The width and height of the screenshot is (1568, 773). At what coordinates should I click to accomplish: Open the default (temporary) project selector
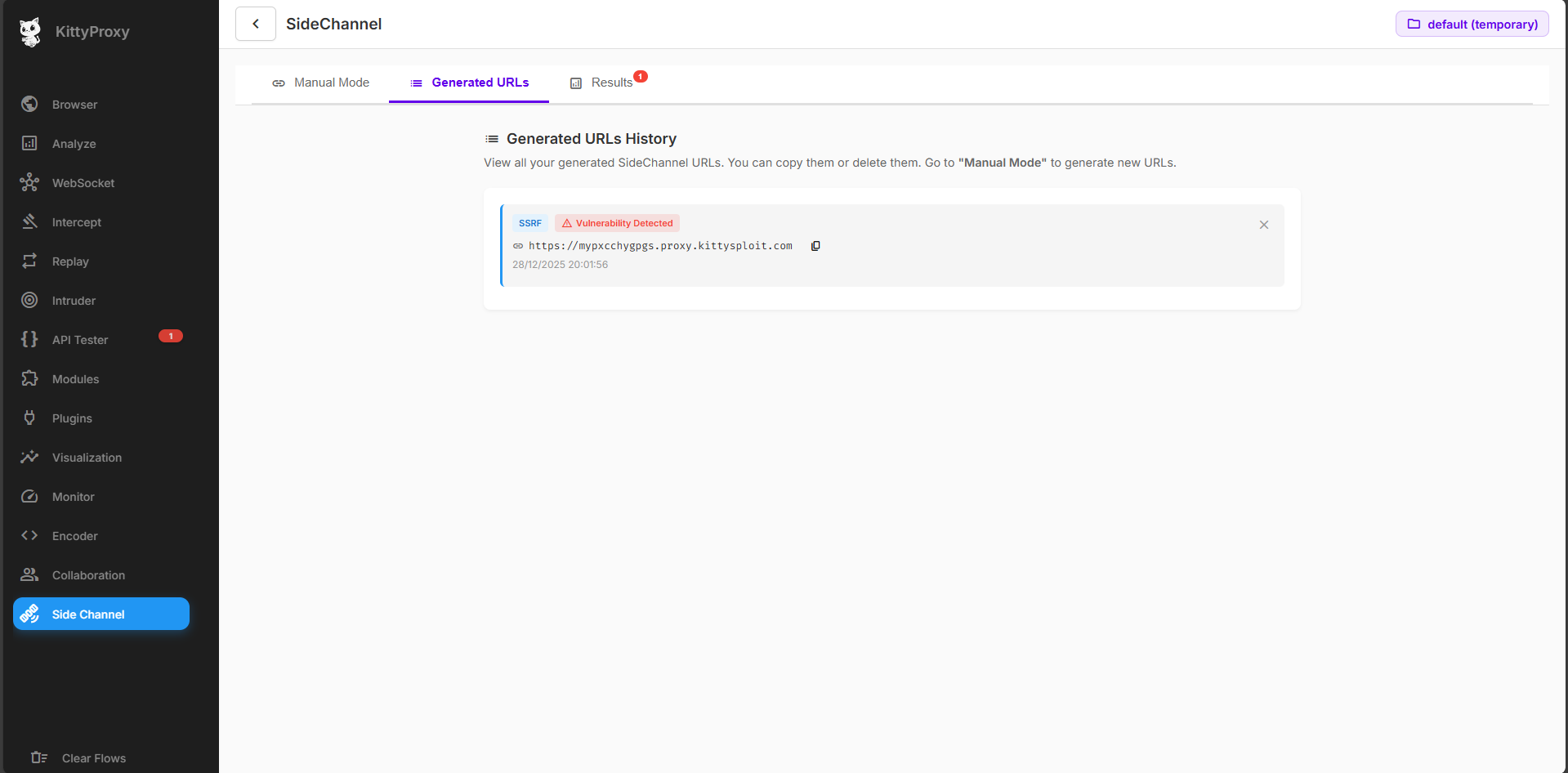(1471, 24)
